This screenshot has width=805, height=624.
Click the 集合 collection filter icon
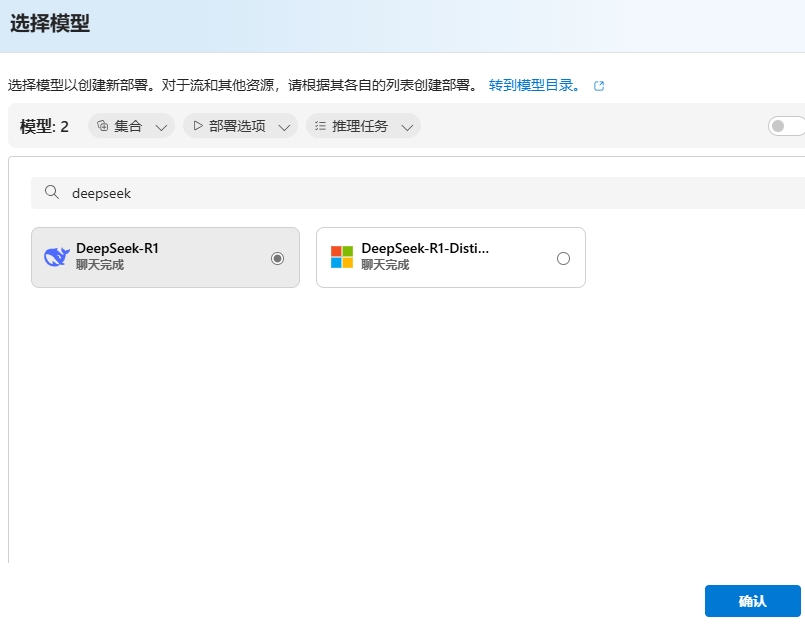[103, 126]
